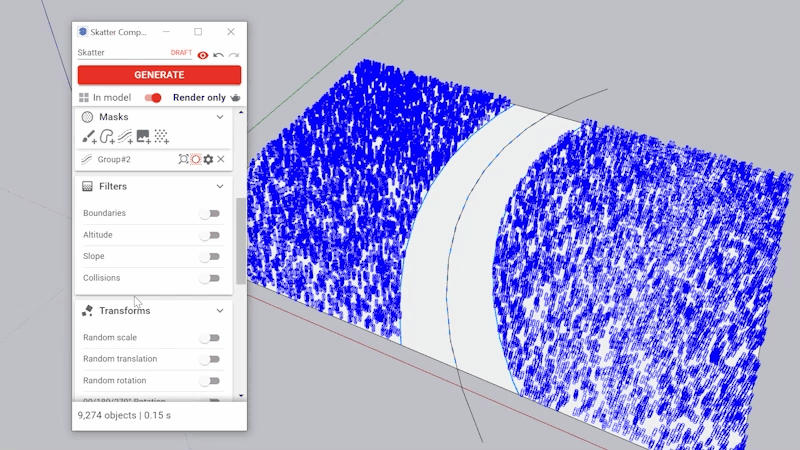
Task: Collapse the Filters section
Action: (220, 186)
